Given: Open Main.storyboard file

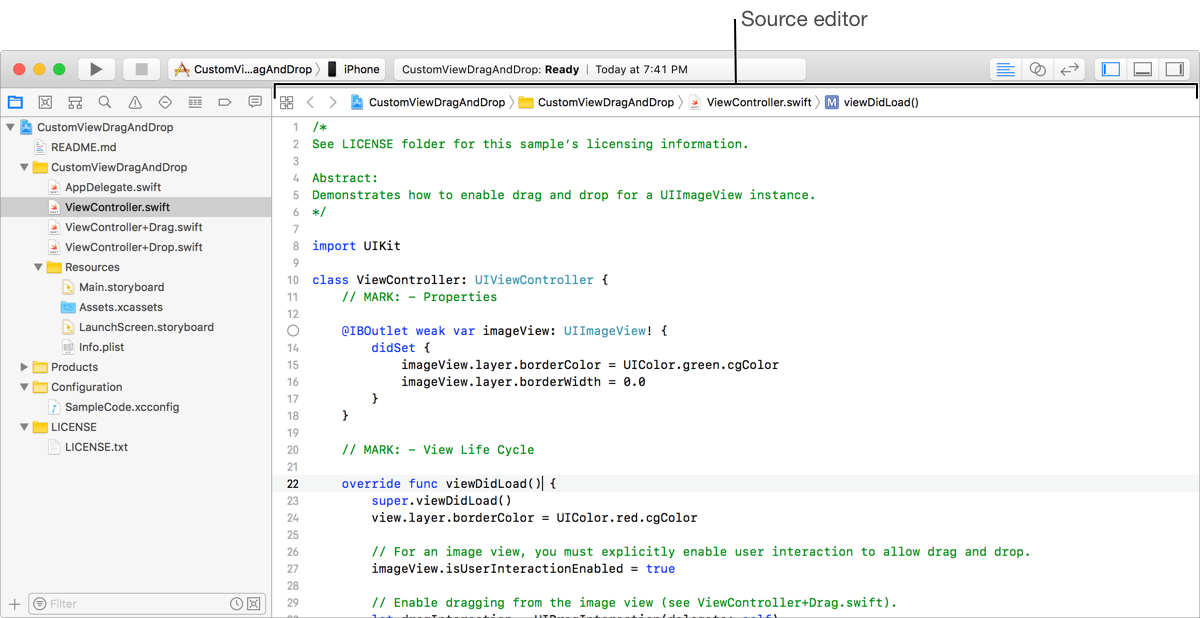Looking at the screenshot, I should 121,287.
